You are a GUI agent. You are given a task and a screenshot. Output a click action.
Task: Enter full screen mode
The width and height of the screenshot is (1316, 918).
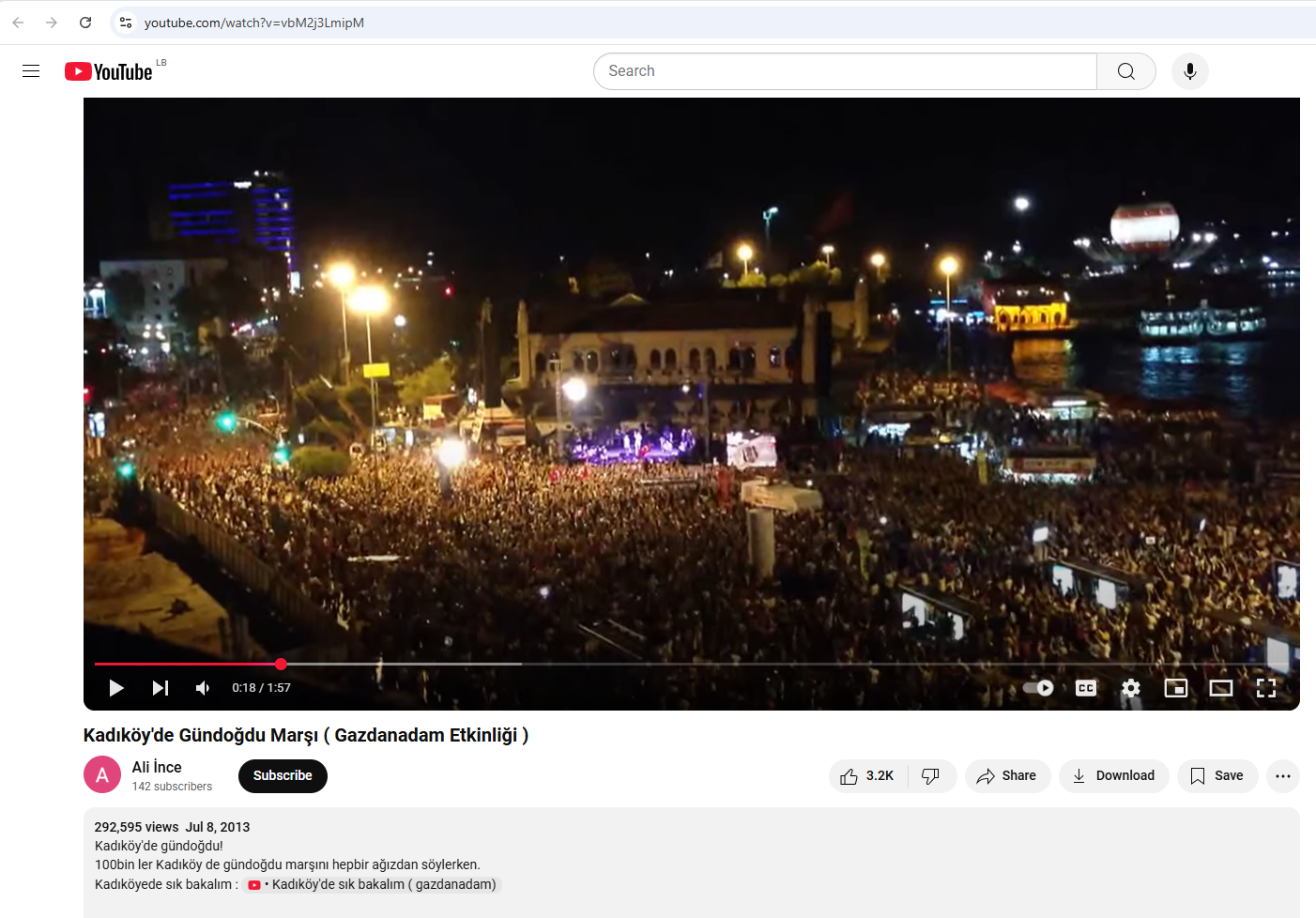1265,688
